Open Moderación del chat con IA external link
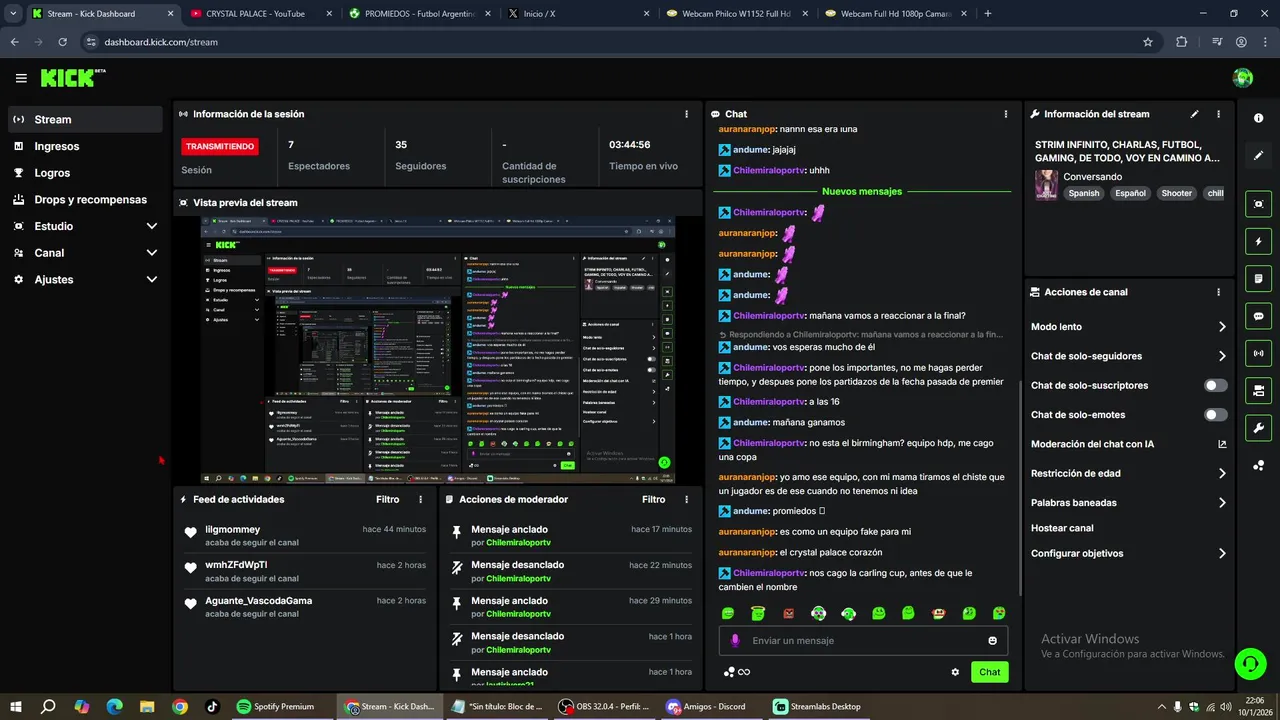This screenshot has height=720, width=1280. (x=1222, y=444)
